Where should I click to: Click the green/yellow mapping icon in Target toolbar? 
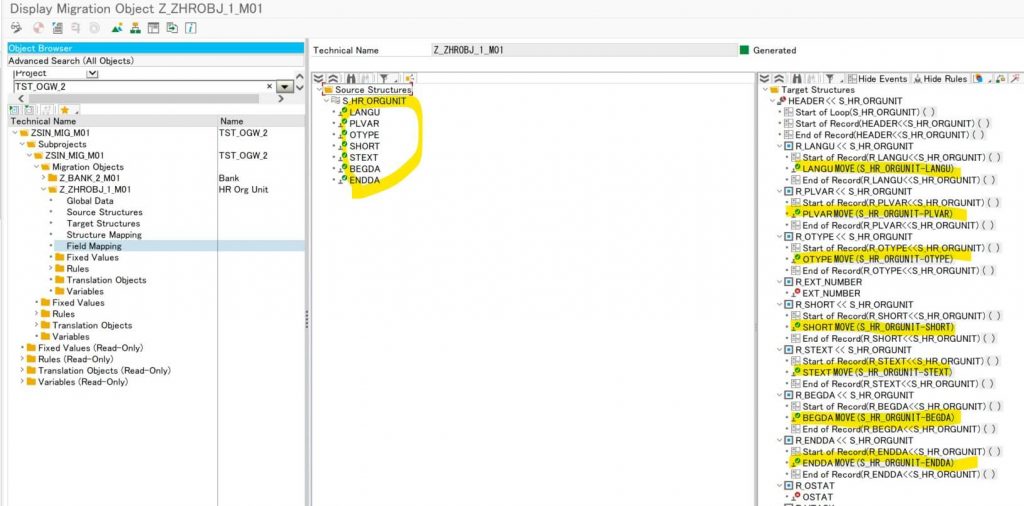[1001, 78]
